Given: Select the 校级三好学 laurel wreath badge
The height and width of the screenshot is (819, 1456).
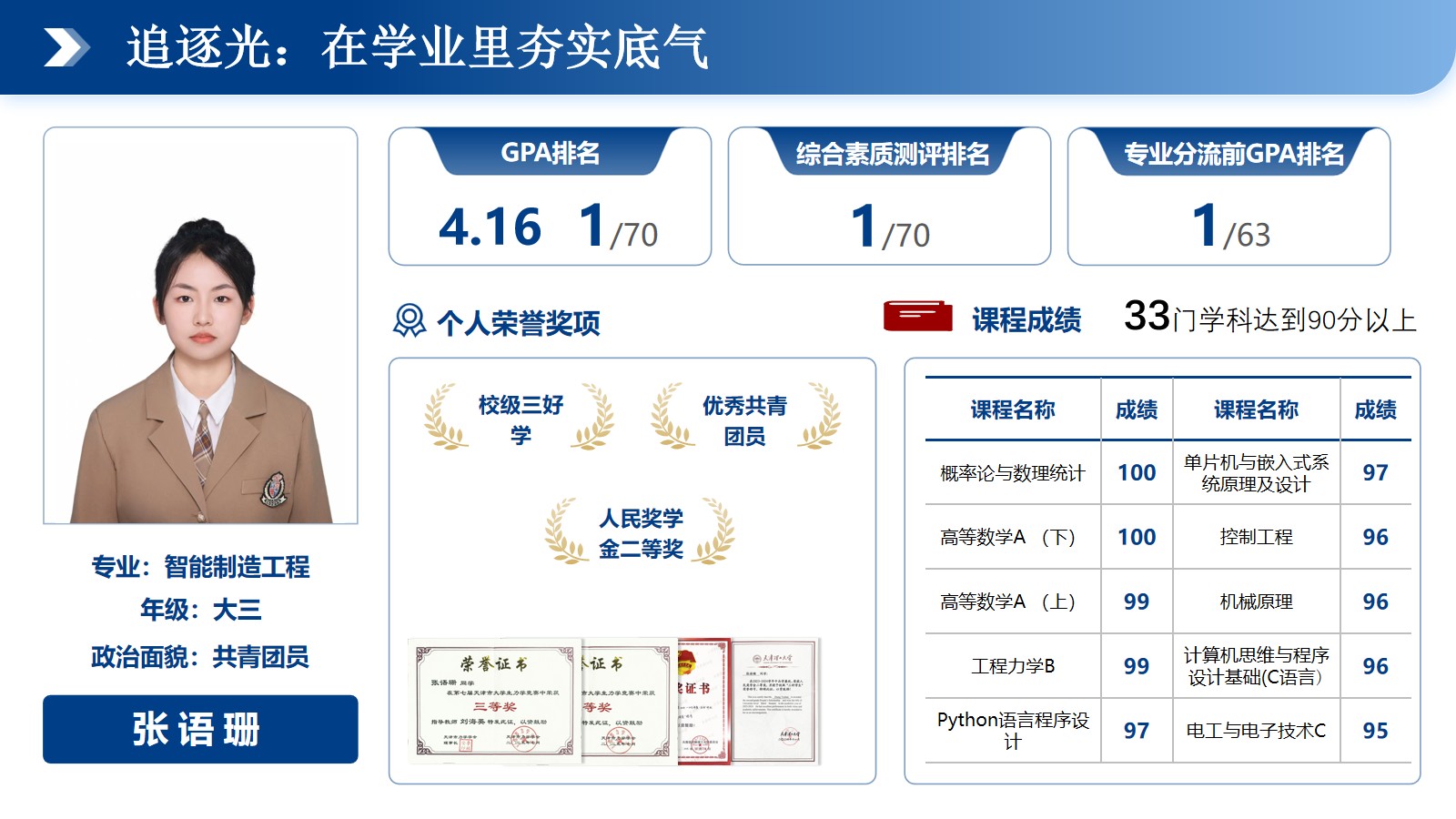Looking at the screenshot, I should (x=520, y=419).
